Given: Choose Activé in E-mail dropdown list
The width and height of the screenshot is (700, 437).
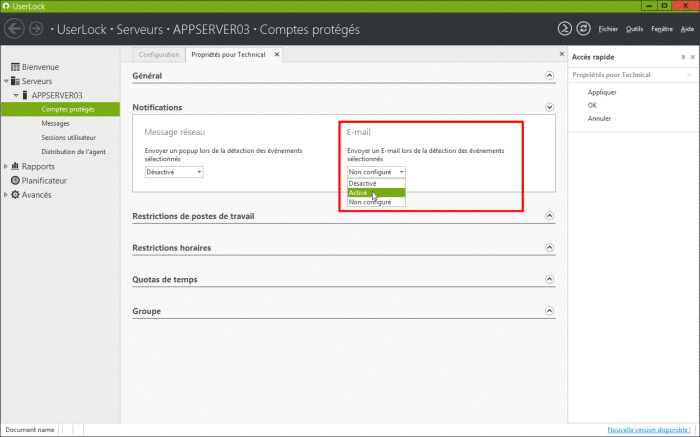Looking at the screenshot, I should pos(376,193).
